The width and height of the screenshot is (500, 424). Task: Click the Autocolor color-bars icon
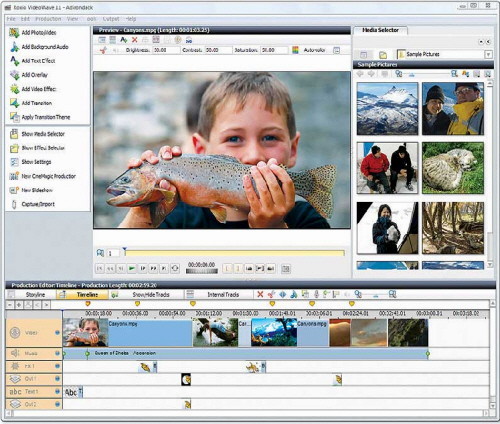pos(295,50)
